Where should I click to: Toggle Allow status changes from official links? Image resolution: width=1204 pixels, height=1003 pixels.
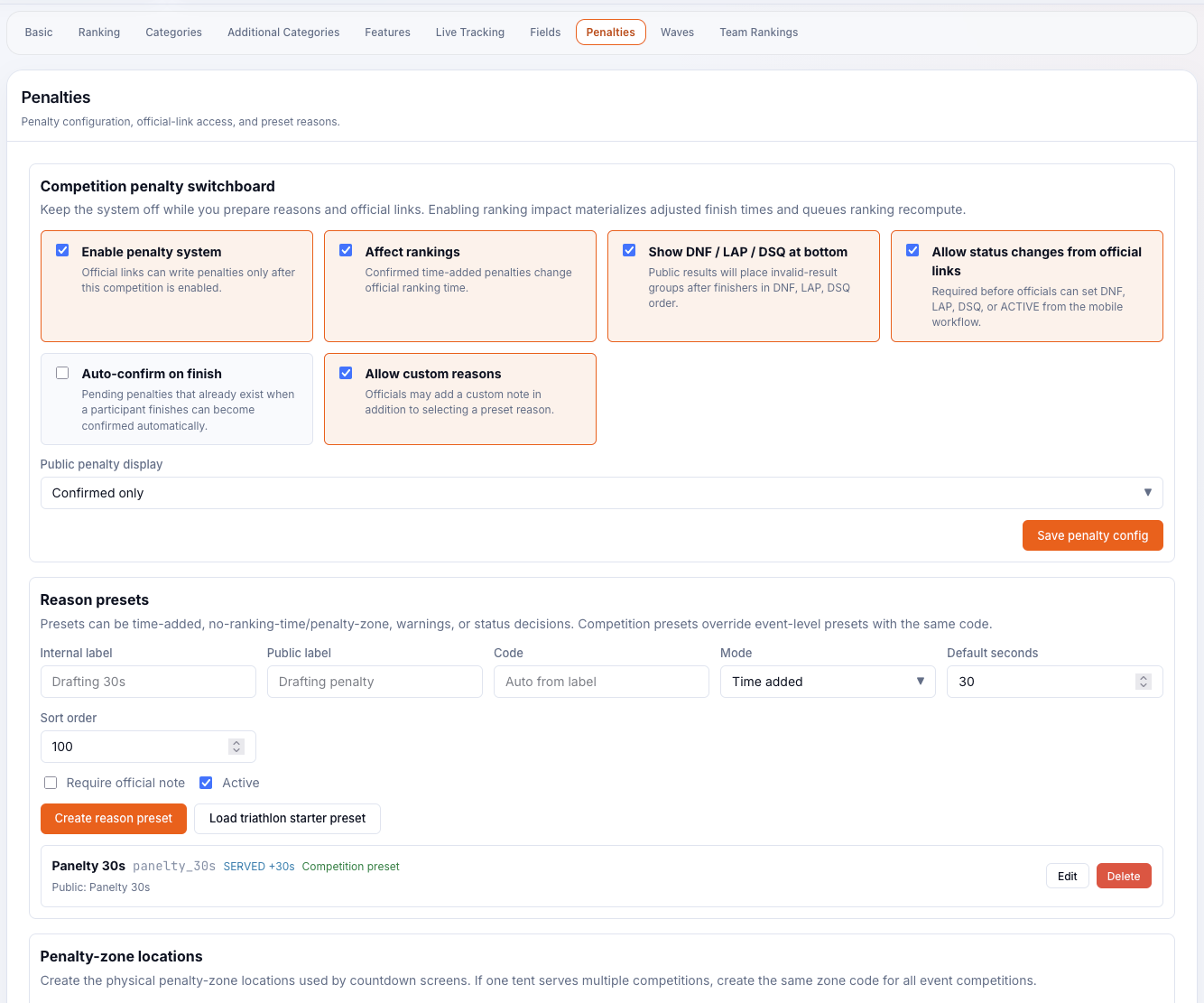[912, 251]
